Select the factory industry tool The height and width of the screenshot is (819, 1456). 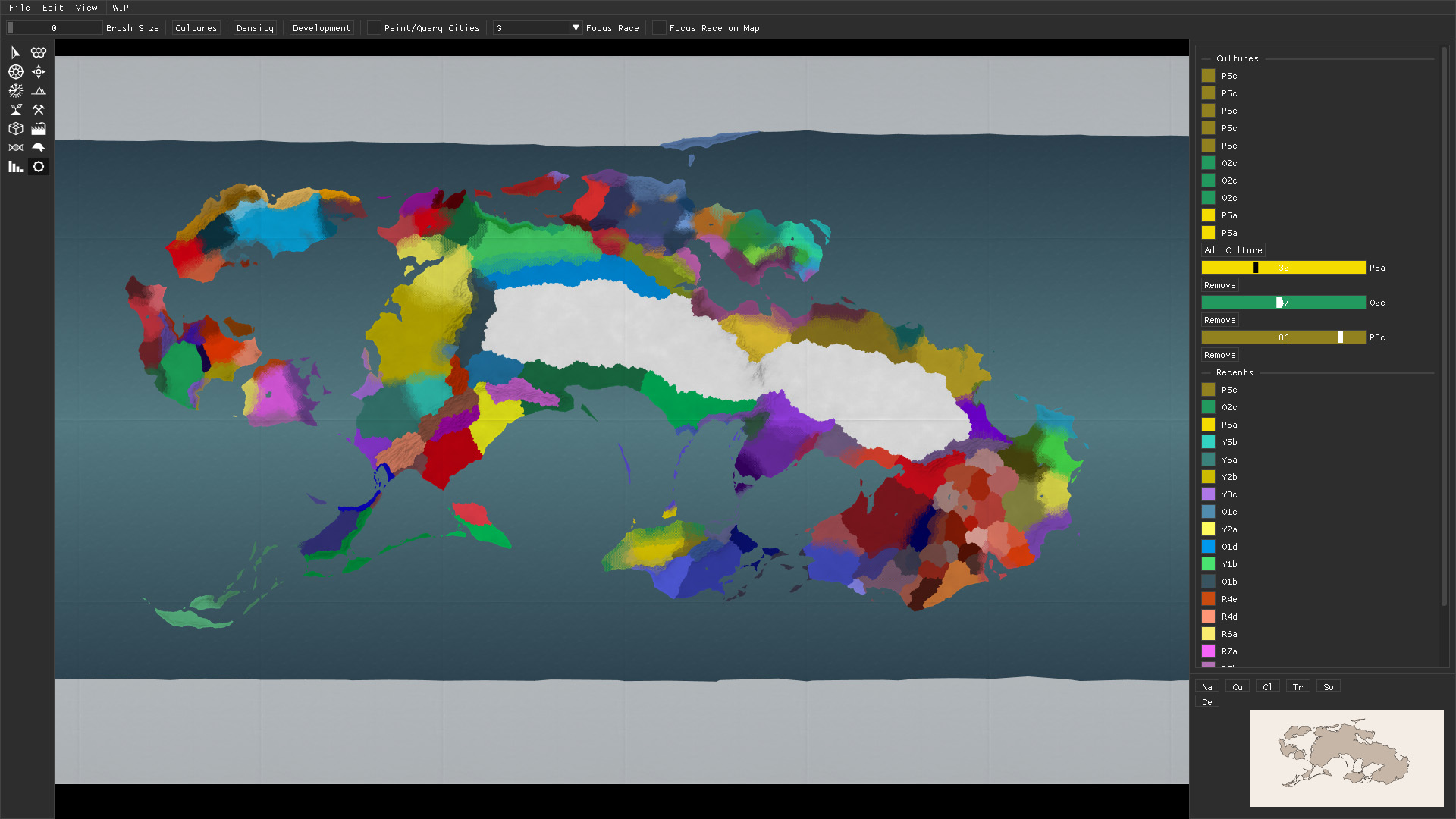point(39,128)
